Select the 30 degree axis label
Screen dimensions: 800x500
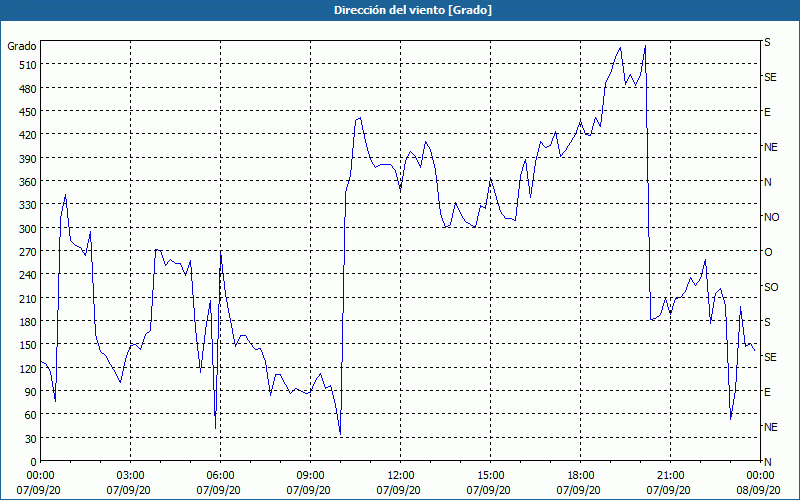[x=31, y=439]
